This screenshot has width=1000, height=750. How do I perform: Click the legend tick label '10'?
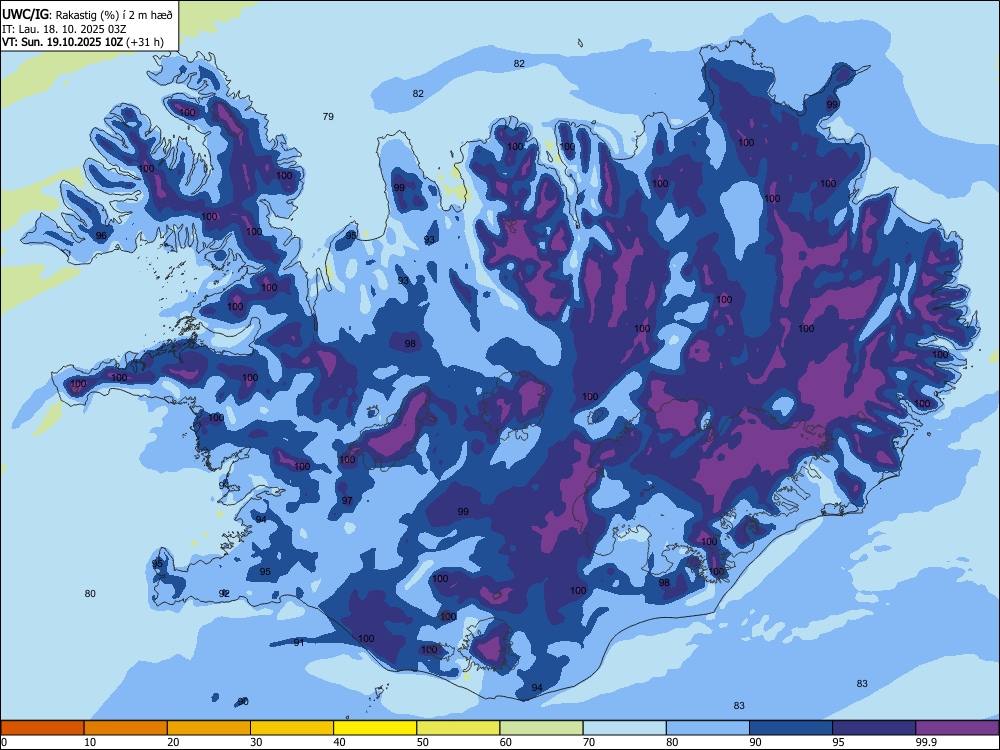click(x=90, y=742)
